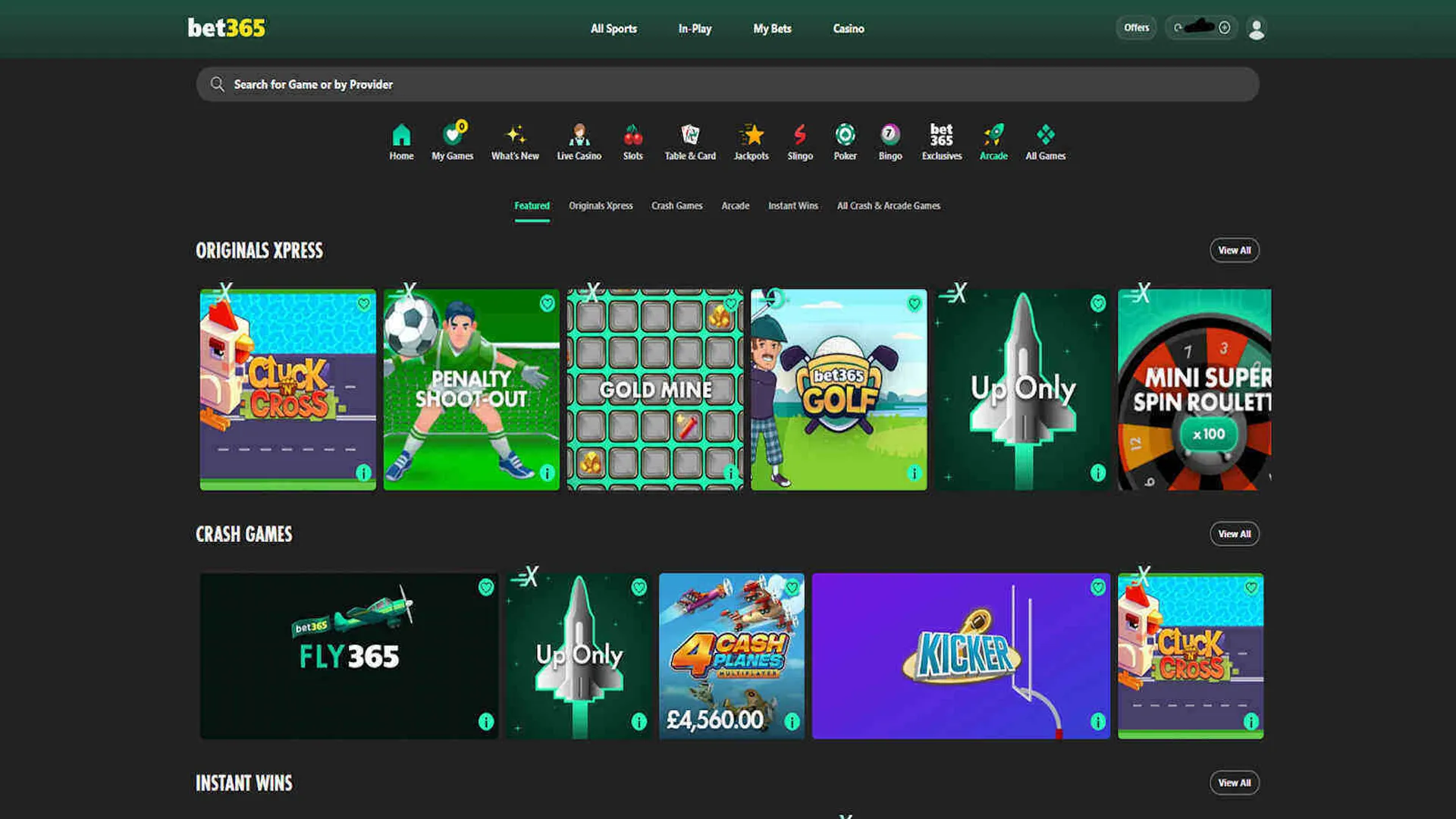Viewport: 1456px width, 819px height.
Task: Open the Bingo section
Action: point(890,136)
